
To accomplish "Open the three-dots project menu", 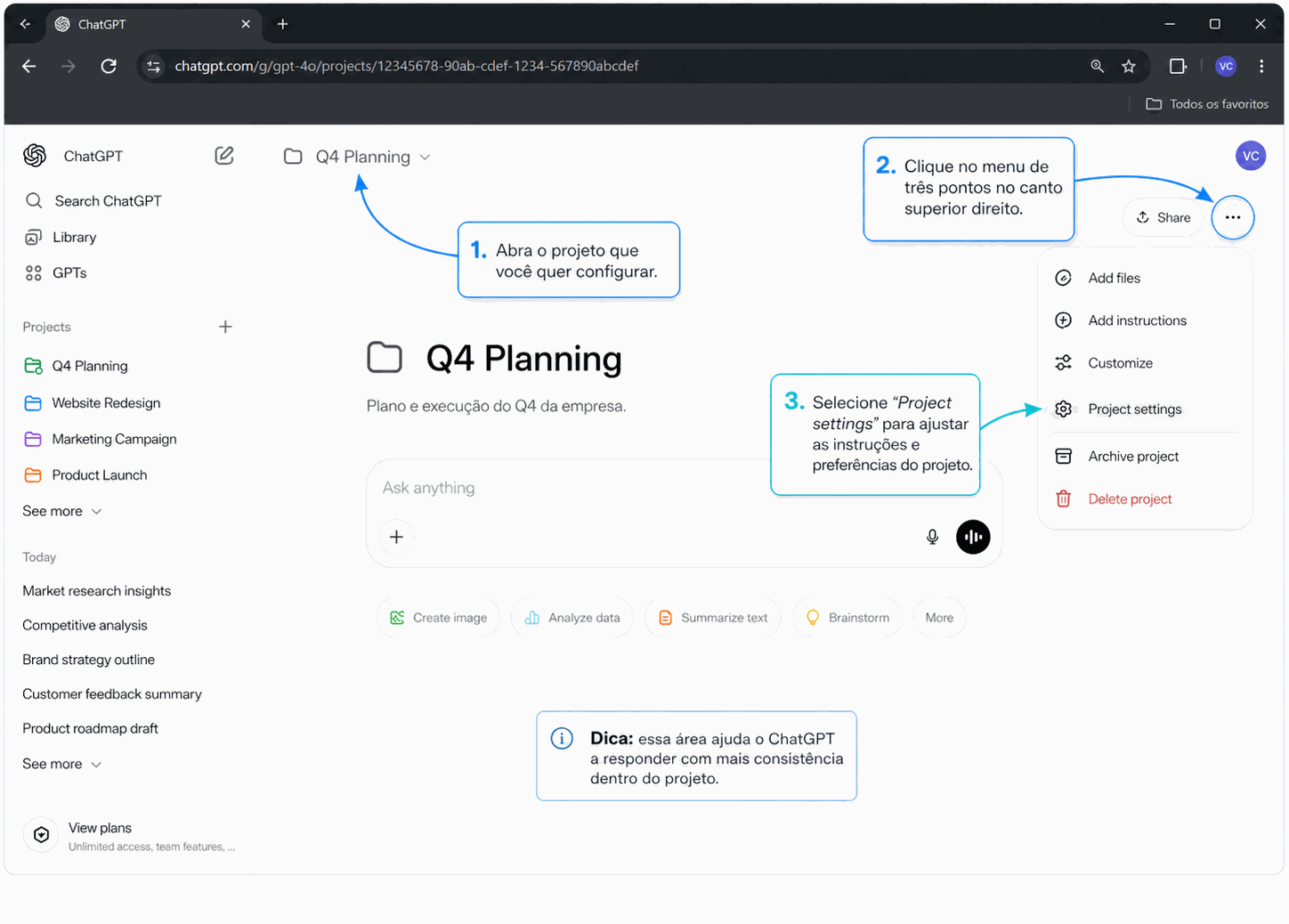I will pos(1232,217).
